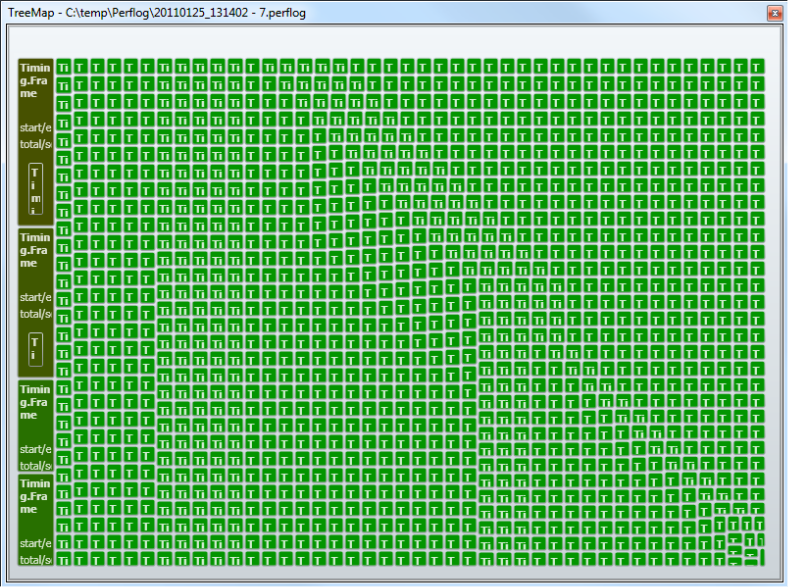Click the TreeMap window title bar text
789x588 pixels.
click(157, 13)
